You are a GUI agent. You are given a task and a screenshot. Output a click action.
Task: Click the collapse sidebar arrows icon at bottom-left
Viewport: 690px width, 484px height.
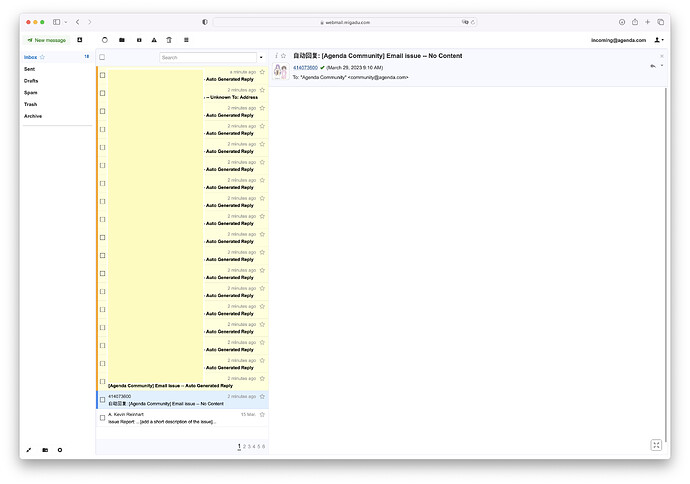29,450
